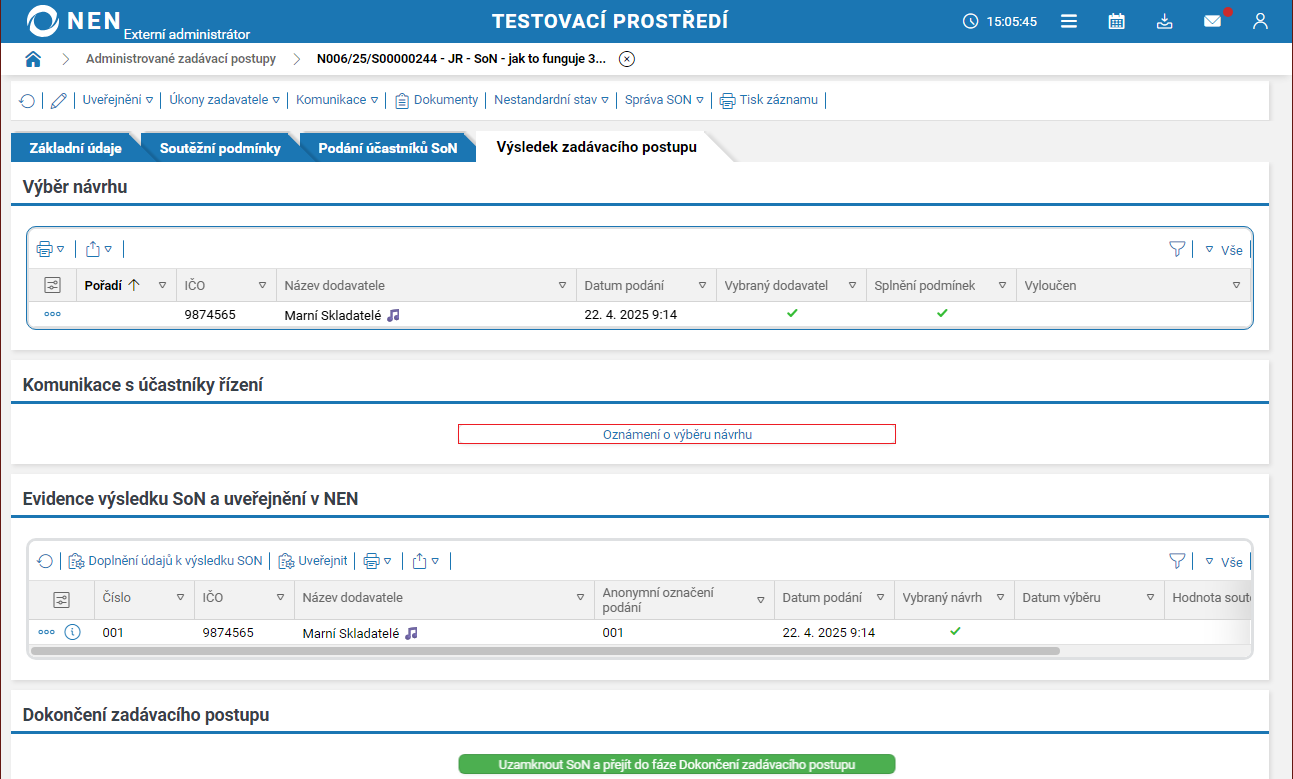1293x779 pixels.
Task: Open the messages envelope icon
Action: pos(1212,21)
